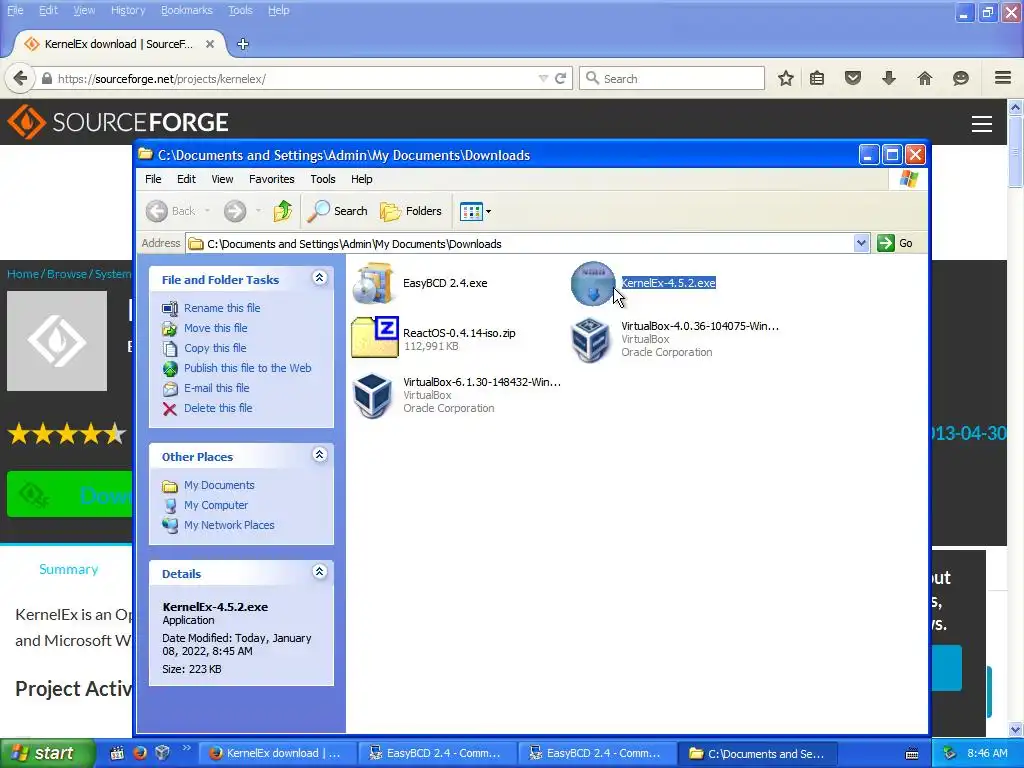The height and width of the screenshot is (768, 1024).
Task: Open the Explorer File menu
Action: (153, 179)
